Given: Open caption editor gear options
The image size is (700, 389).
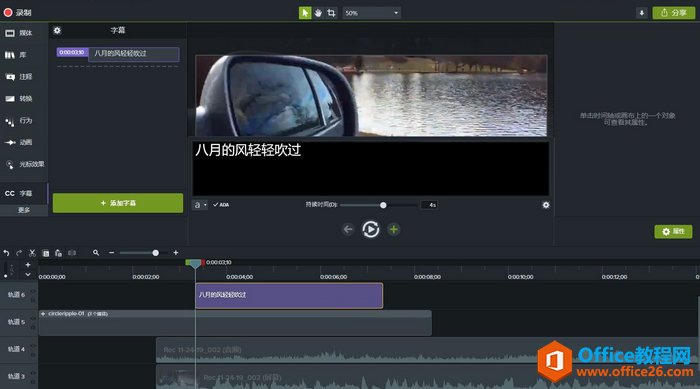Looking at the screenshot, I should (546, 205).
